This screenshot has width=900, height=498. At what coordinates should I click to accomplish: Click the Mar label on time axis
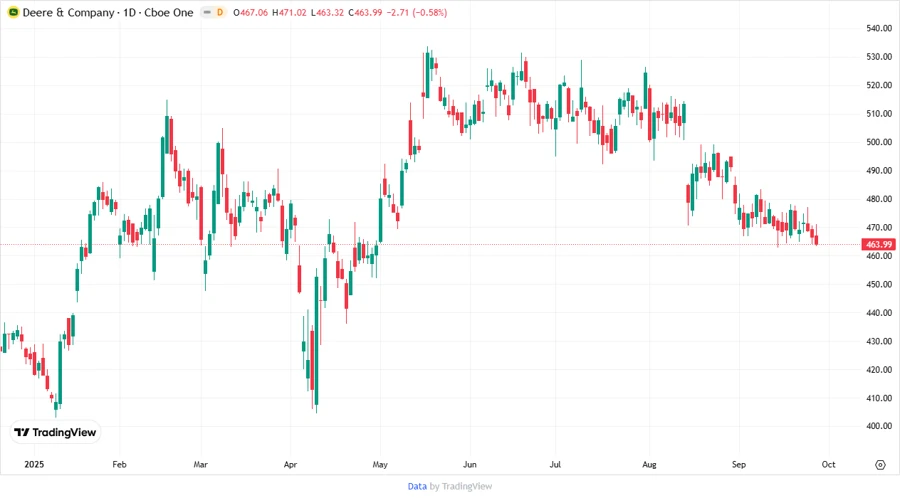coord(200,464)
